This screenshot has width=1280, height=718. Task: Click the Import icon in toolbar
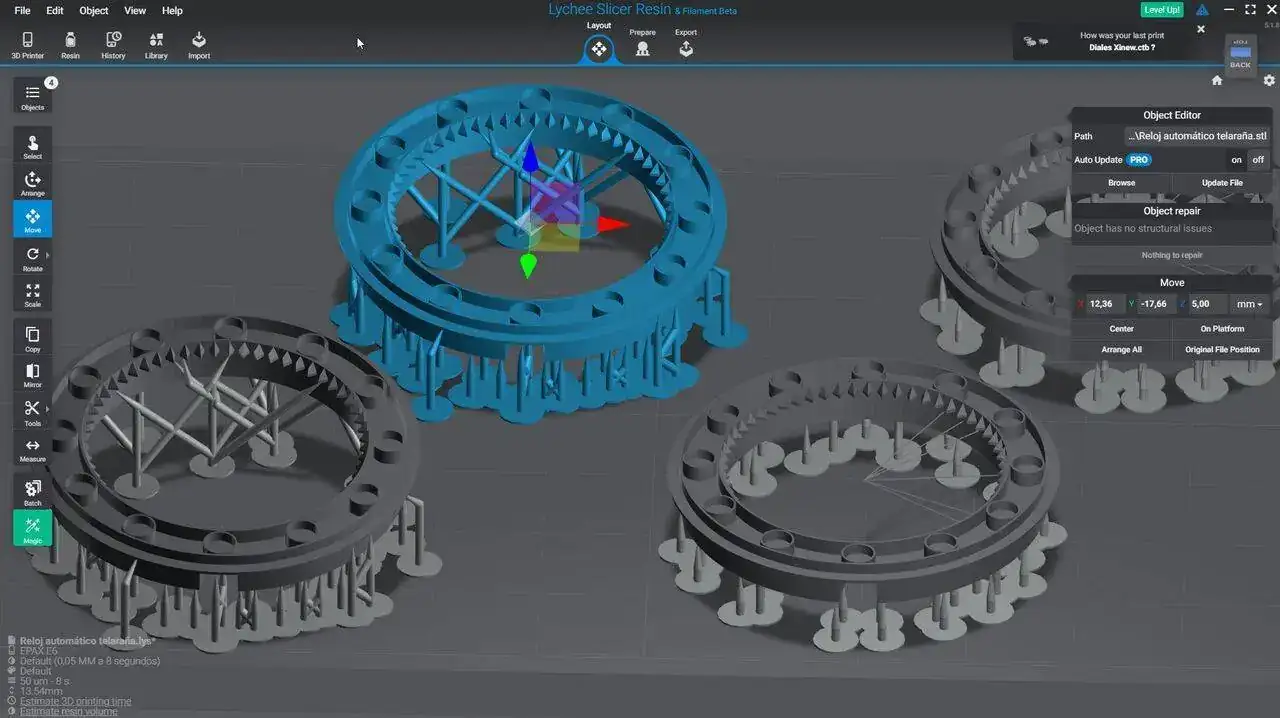(199, 44)
